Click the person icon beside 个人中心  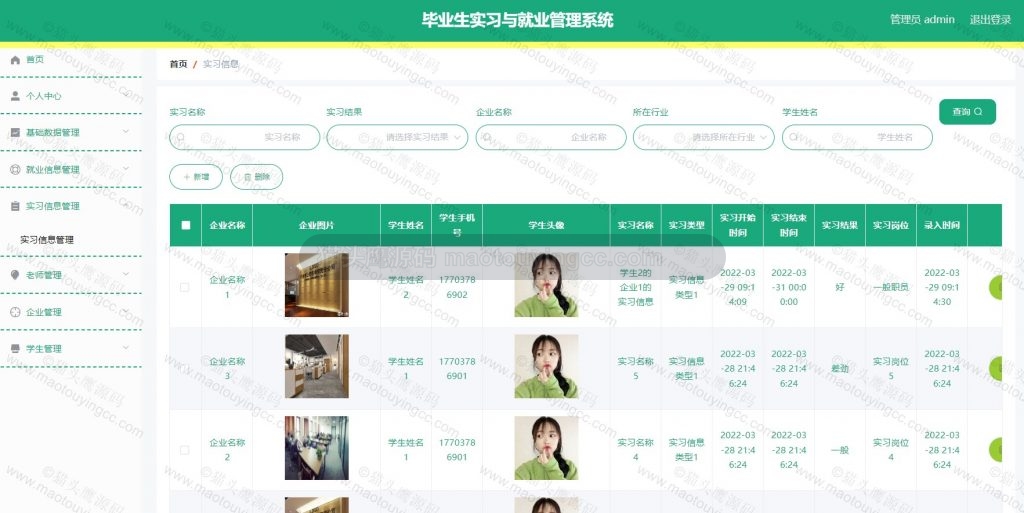coord(15,96)
